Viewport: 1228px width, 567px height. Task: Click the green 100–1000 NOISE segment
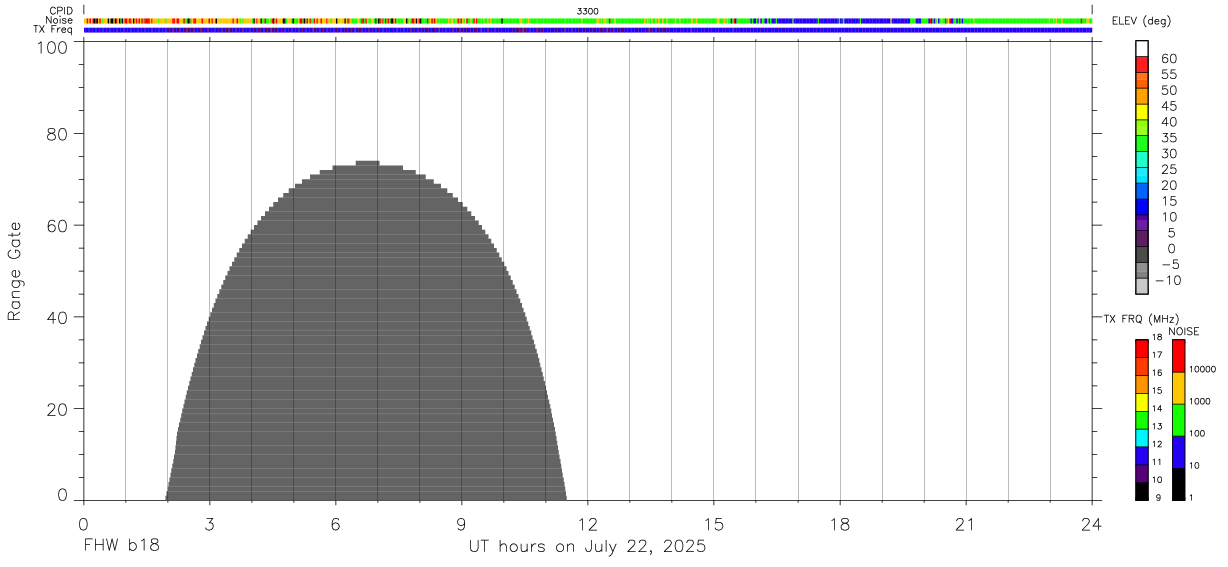pyautogui.click(x=1178, y=420)
